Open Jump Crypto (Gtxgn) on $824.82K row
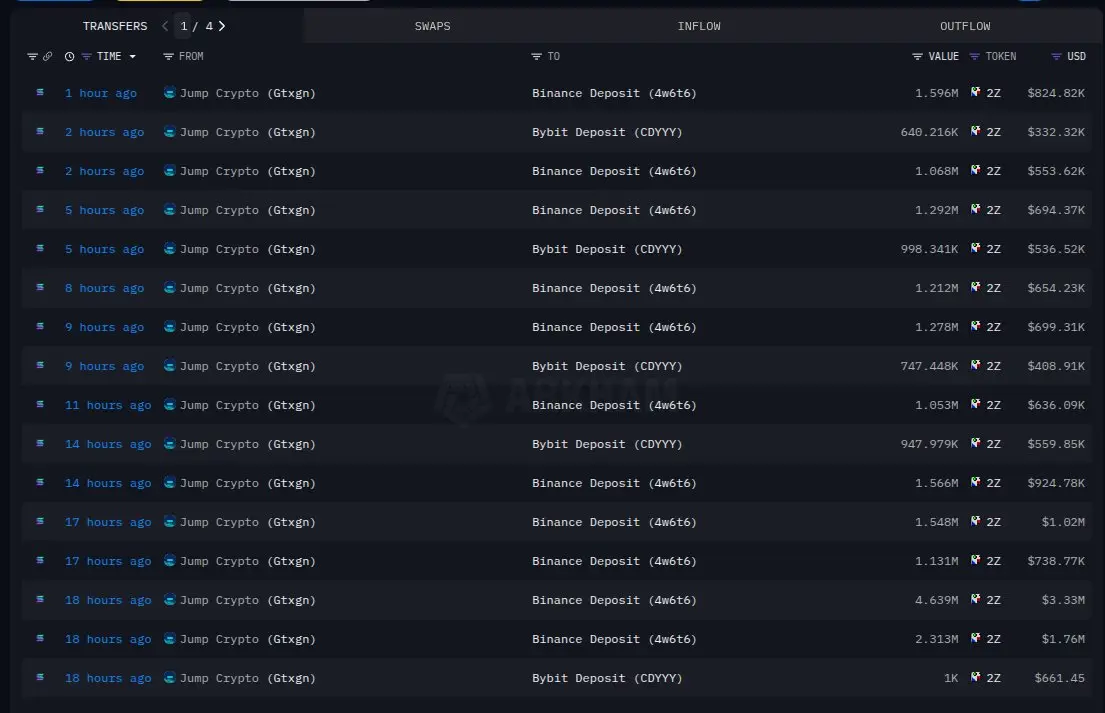This screenshot has width=1105, height=713. pyautogui.click(x=247, y=93)
